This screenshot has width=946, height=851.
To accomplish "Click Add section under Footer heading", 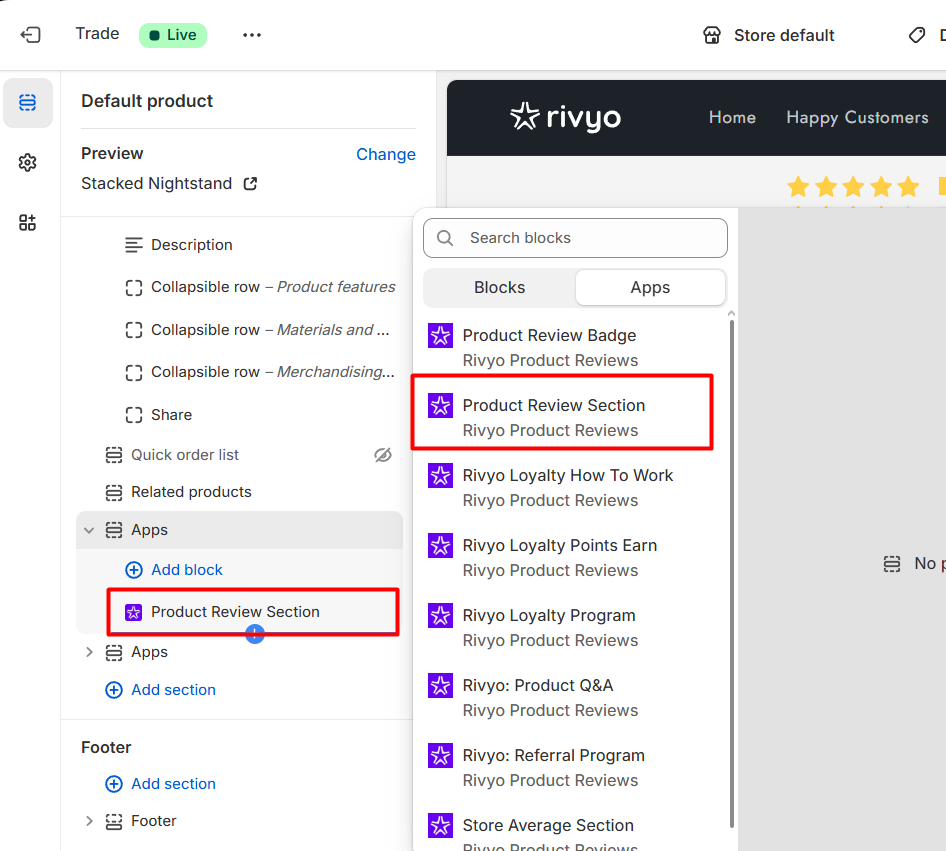I will tap(173, 784).
